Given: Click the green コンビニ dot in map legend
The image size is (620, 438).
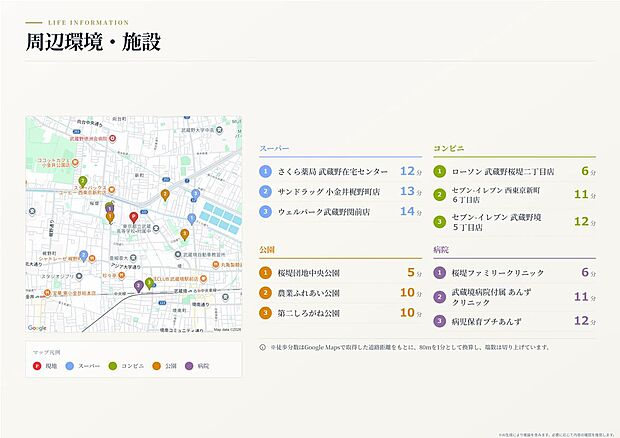Looking at the screenshot, I should tap(113, 366).
